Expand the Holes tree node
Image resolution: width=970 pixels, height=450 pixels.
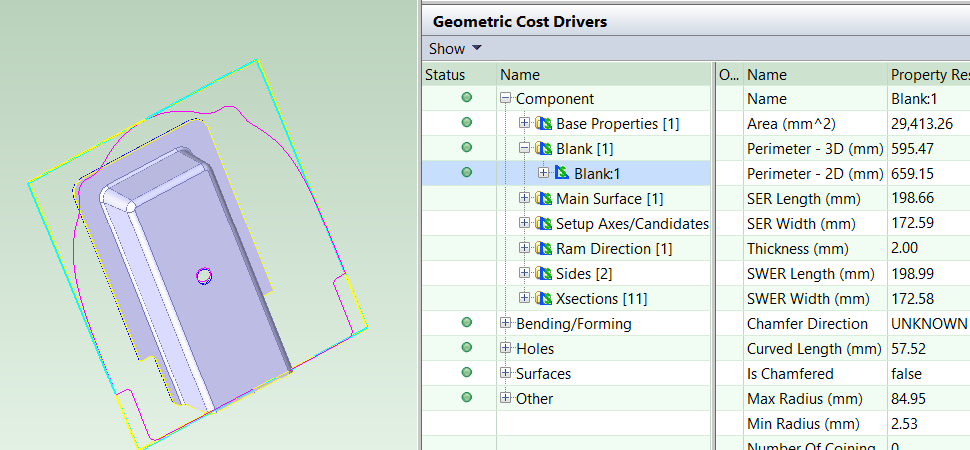point(506,349)
